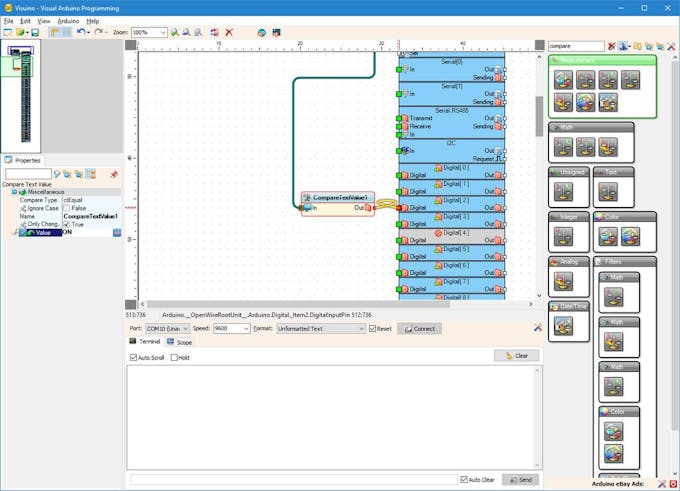Open the Arduino menu

(x=68, y=20)
